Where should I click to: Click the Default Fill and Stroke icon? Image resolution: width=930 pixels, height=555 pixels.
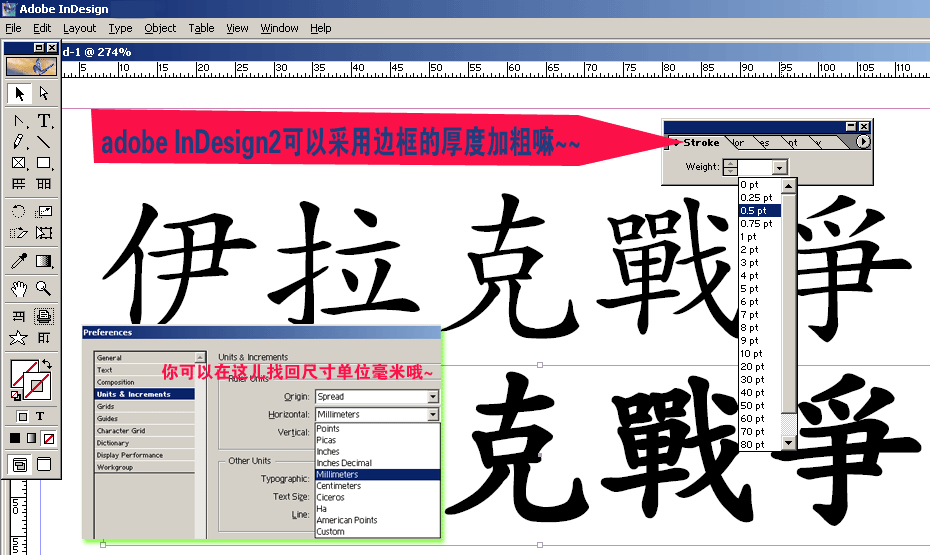(16, 395)
